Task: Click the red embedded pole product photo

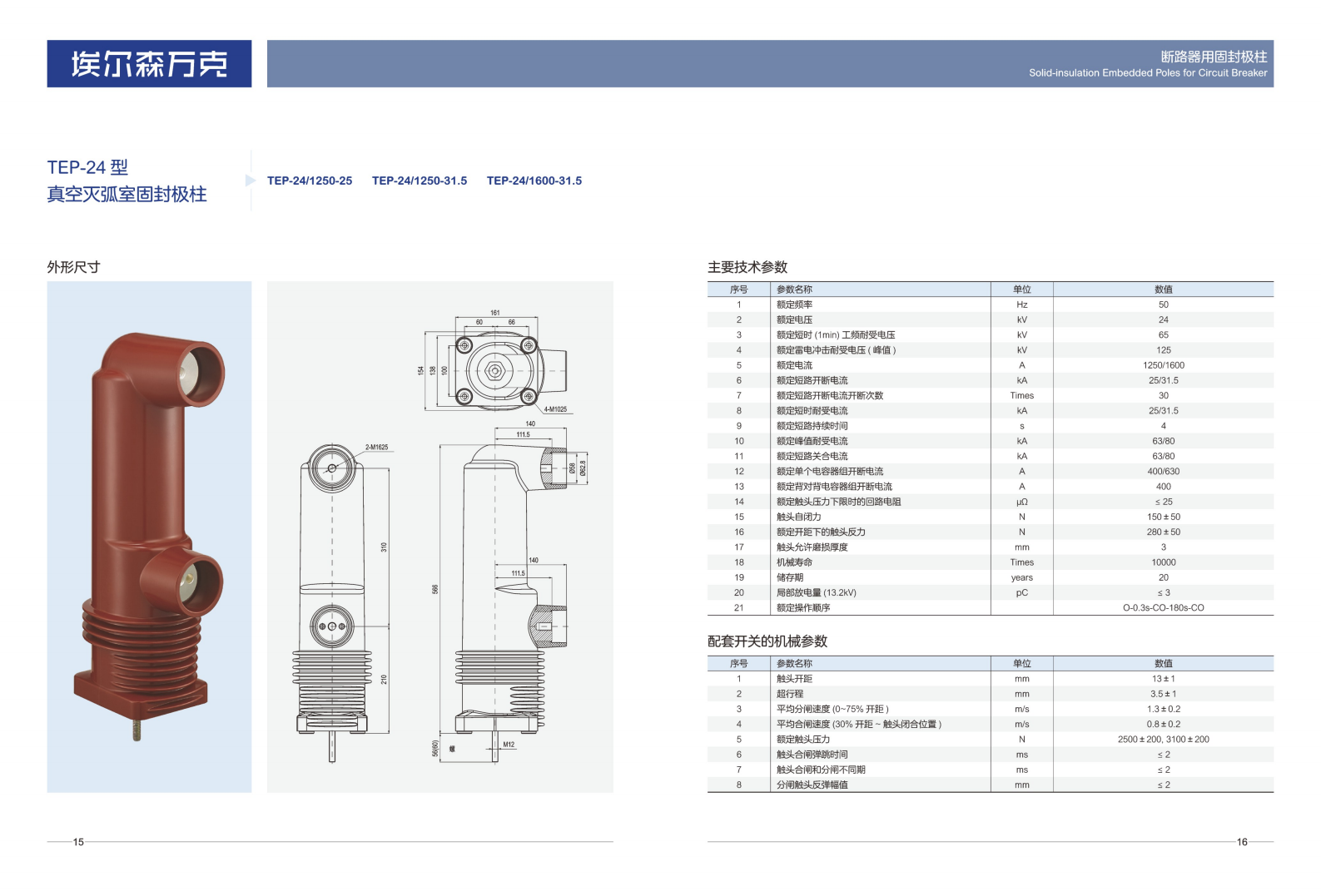Action: click(x=150, y=532)
